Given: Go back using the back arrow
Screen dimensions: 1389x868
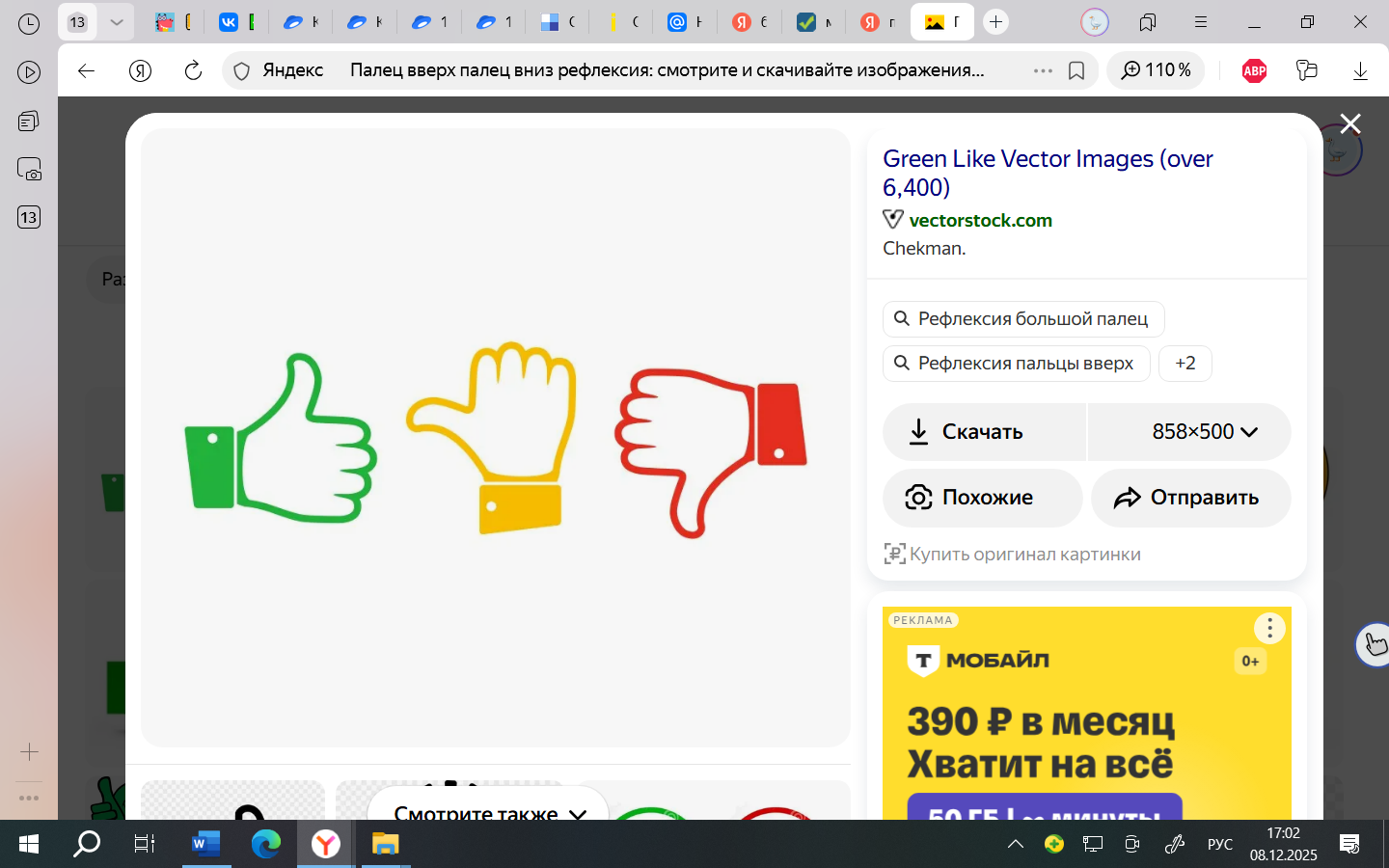Looking at the screenshot, I should click(x=86, y=70).
